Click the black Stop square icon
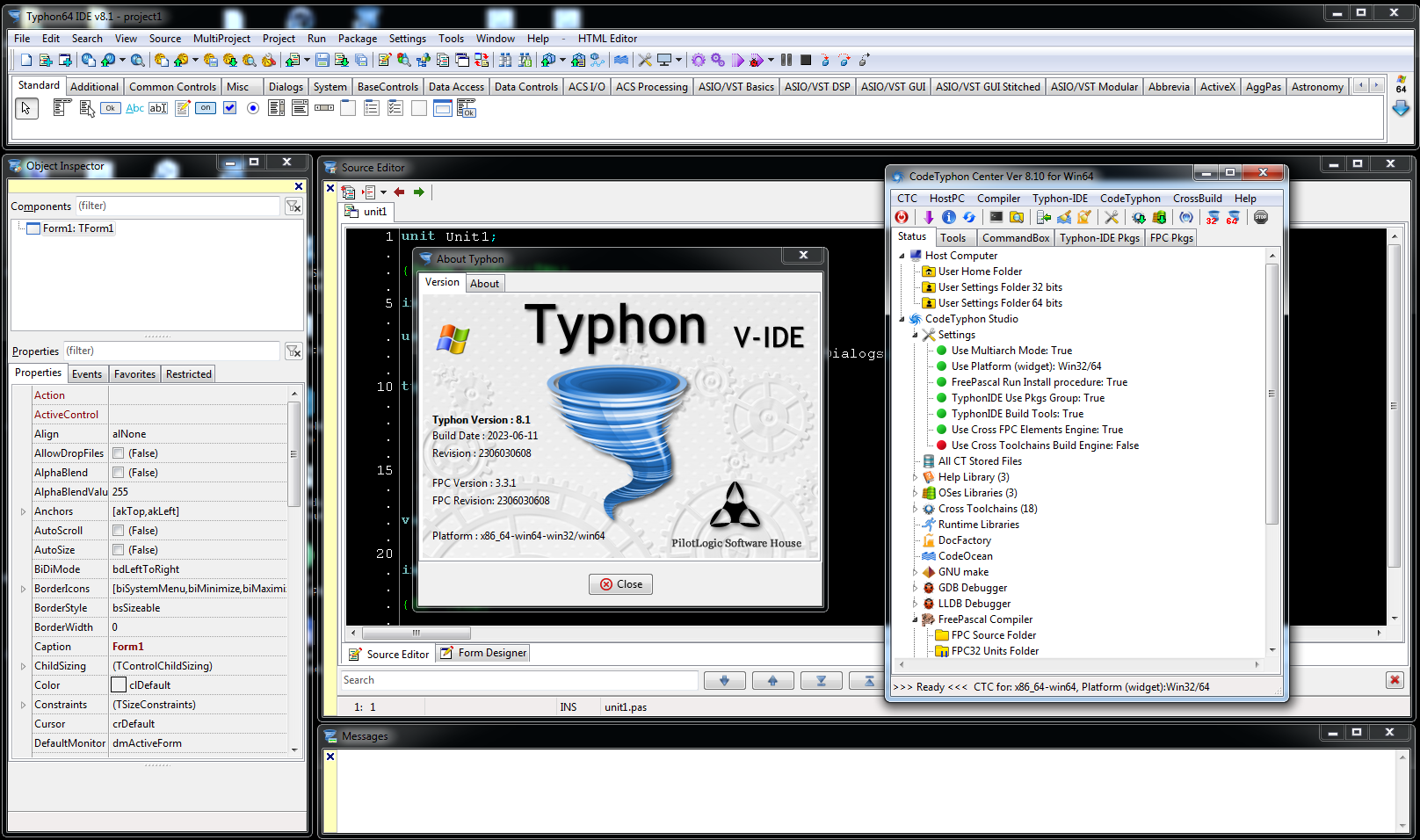 (806, 60)
